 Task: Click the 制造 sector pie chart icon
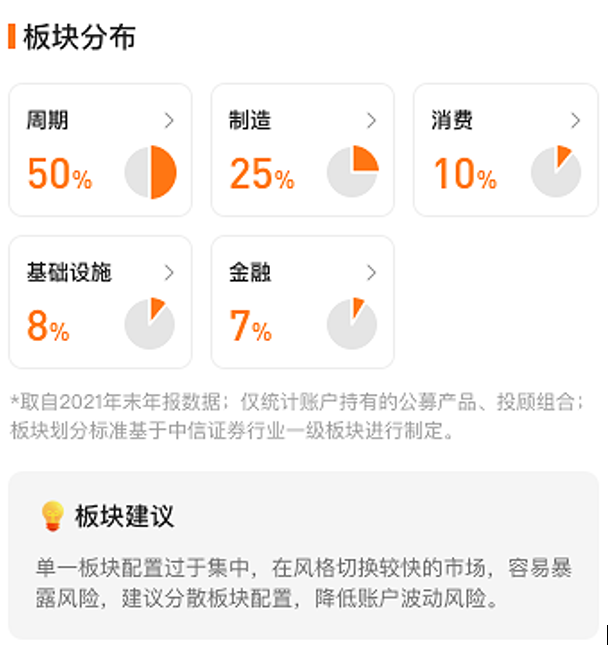coord(352,173)
